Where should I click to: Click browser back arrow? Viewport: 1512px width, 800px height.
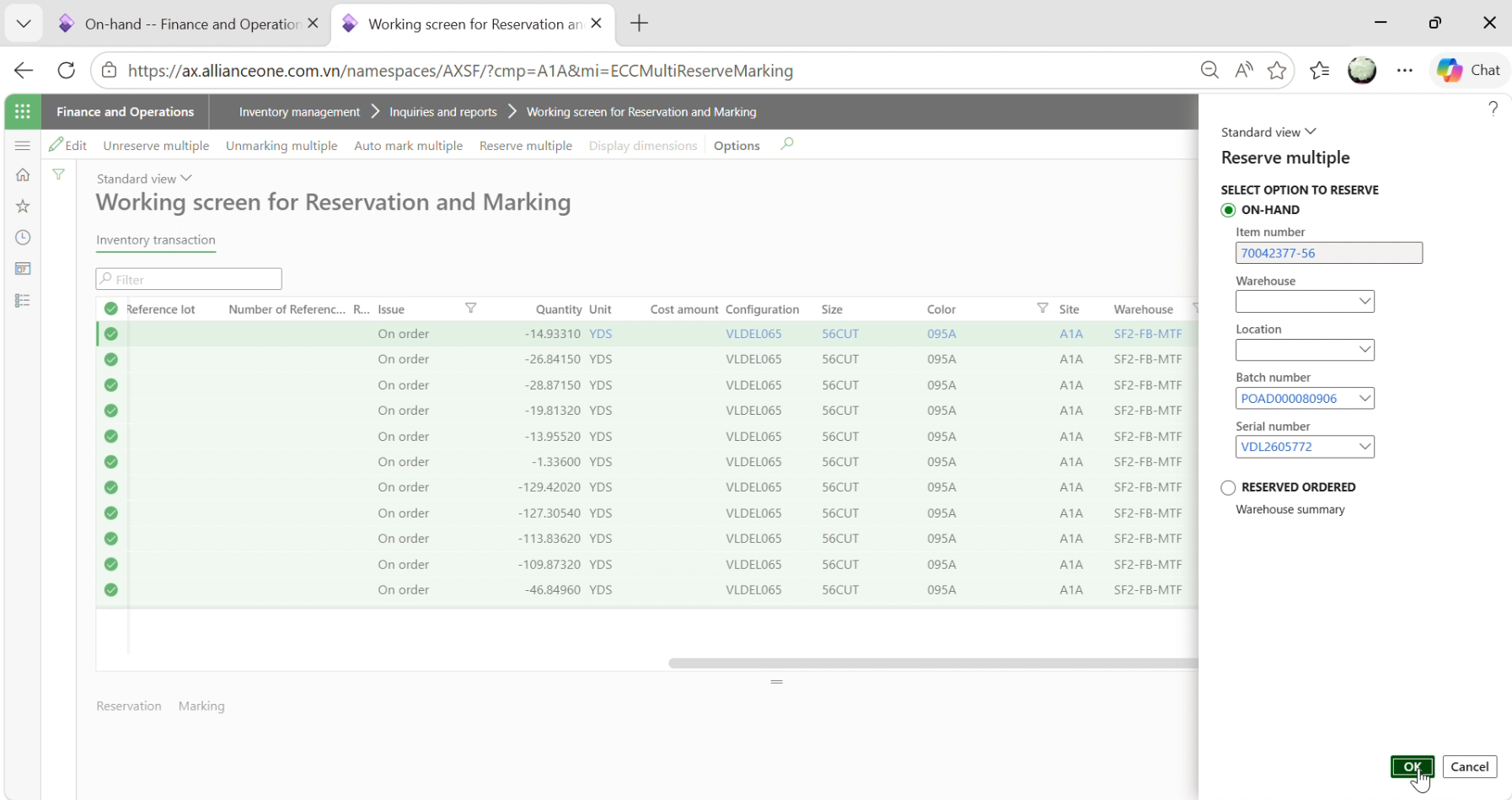(x=24, y=70)
